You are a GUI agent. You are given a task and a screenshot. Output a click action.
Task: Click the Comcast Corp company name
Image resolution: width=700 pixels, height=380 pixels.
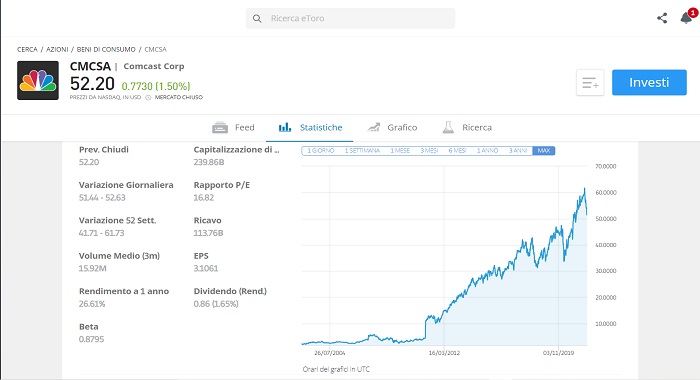coord(154,66)
